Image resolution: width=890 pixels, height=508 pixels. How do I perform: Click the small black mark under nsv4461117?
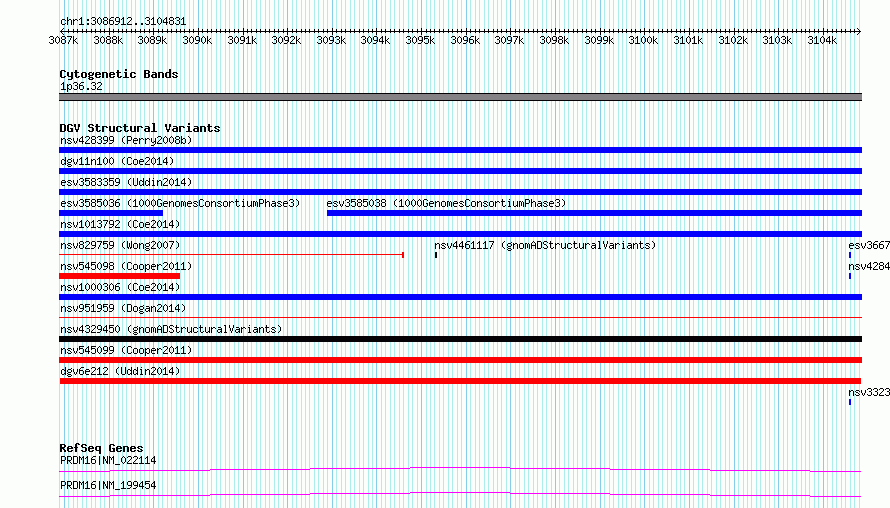click(436, 255)
